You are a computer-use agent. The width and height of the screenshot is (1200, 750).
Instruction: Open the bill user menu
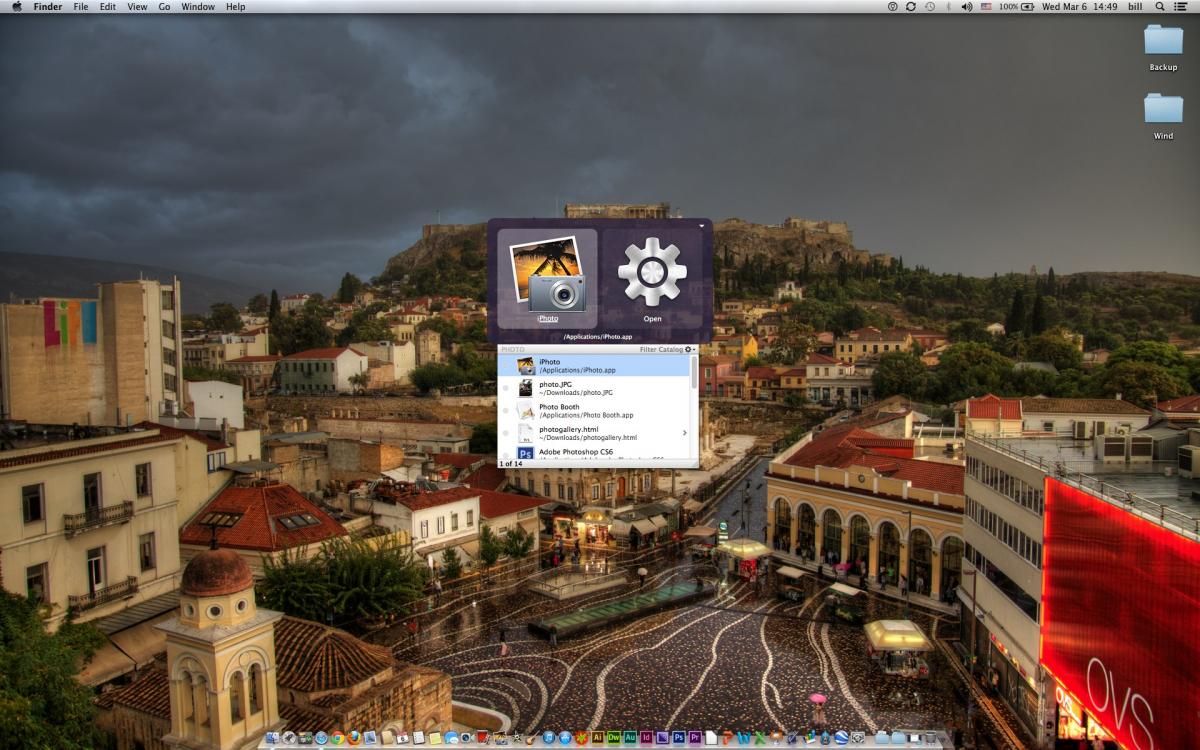(x=1135, y=6)
